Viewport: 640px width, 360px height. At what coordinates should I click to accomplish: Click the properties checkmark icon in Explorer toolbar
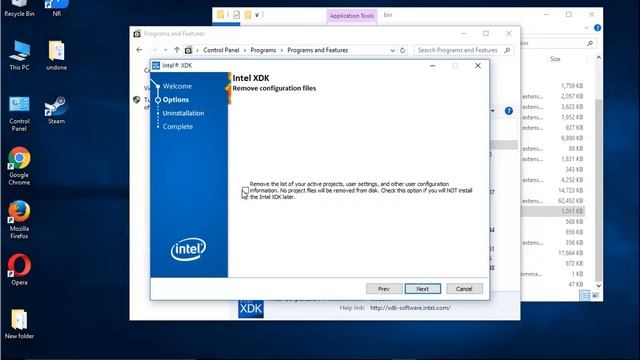(236, 15)
